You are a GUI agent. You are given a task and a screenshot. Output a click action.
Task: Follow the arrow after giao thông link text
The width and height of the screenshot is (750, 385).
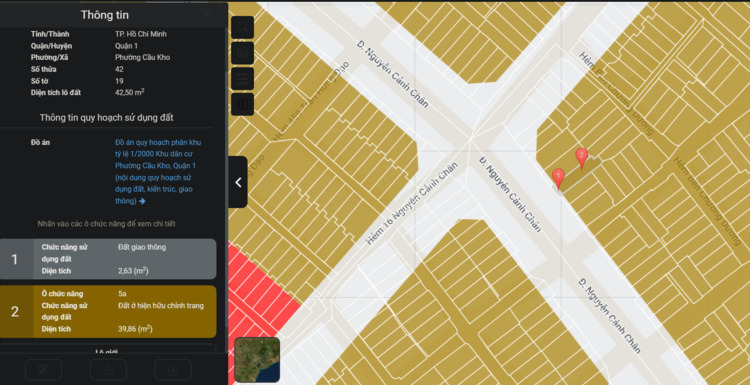pos(142,201)
